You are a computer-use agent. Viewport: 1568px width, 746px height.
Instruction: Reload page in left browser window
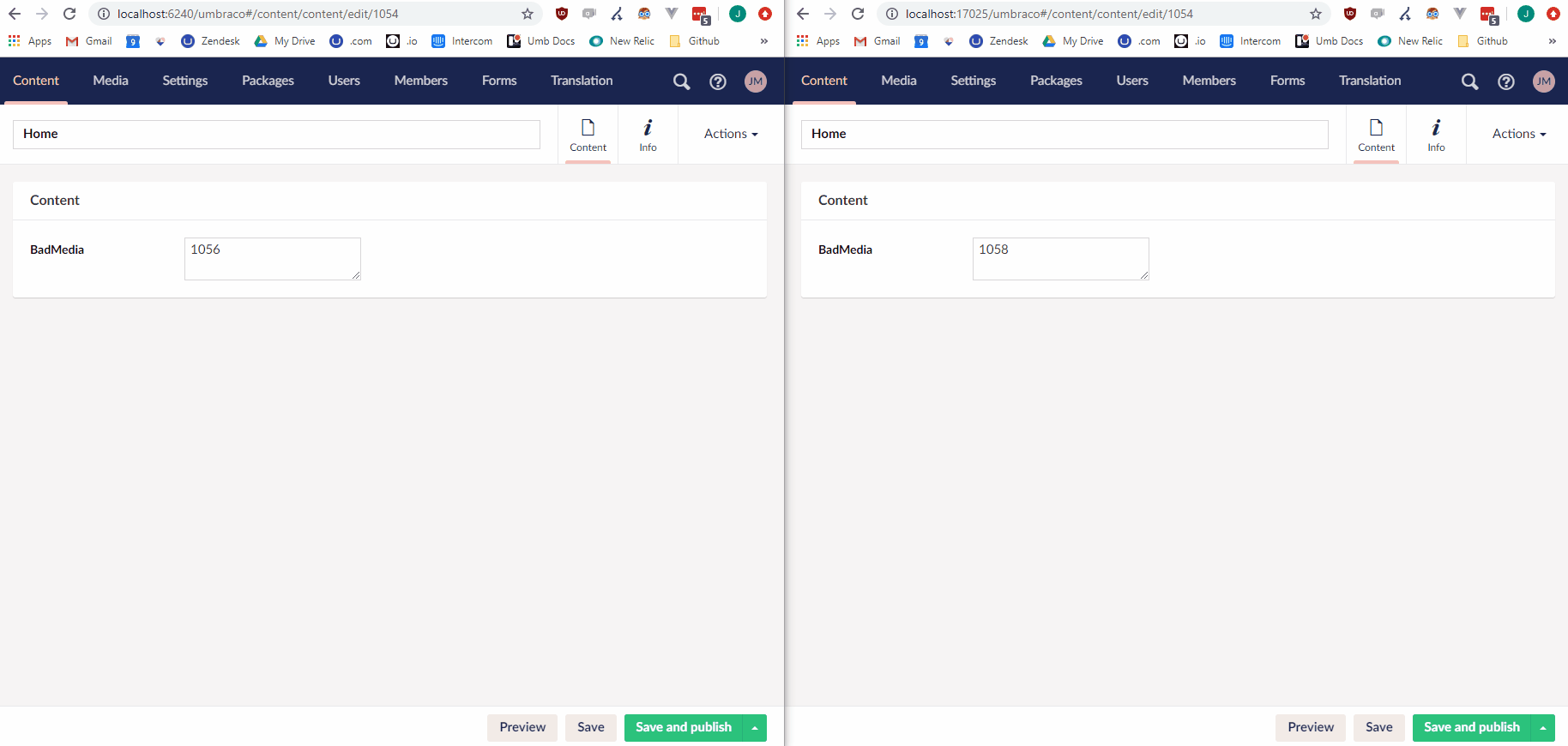coord(69,14)
